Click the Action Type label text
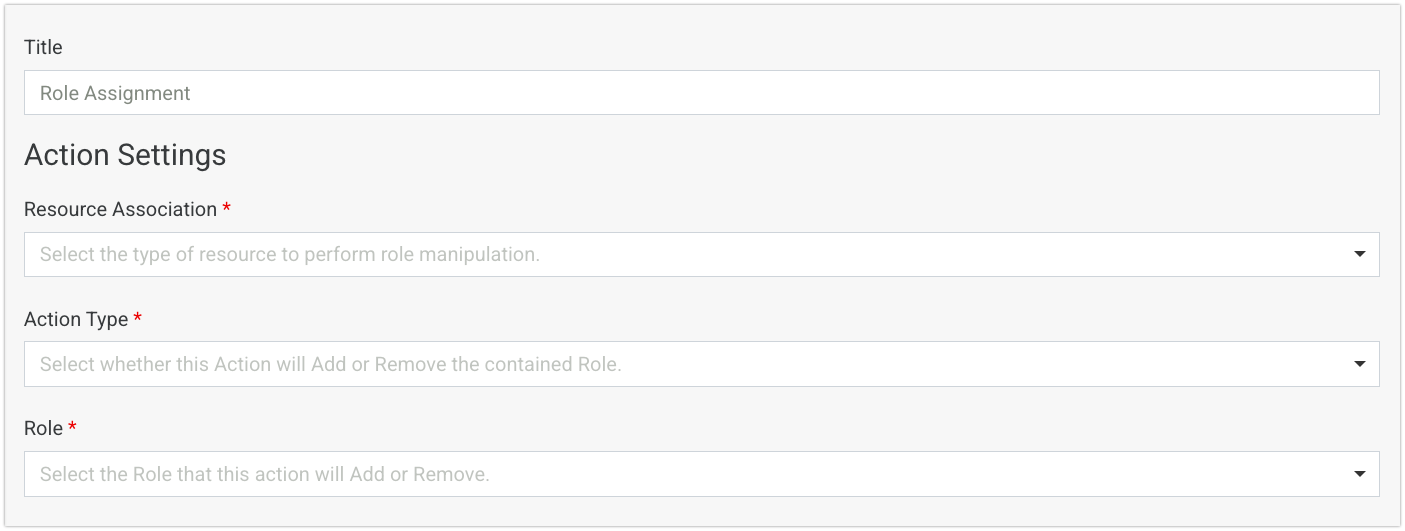Screen dimensions: 1405x531 tap(76, 319)
